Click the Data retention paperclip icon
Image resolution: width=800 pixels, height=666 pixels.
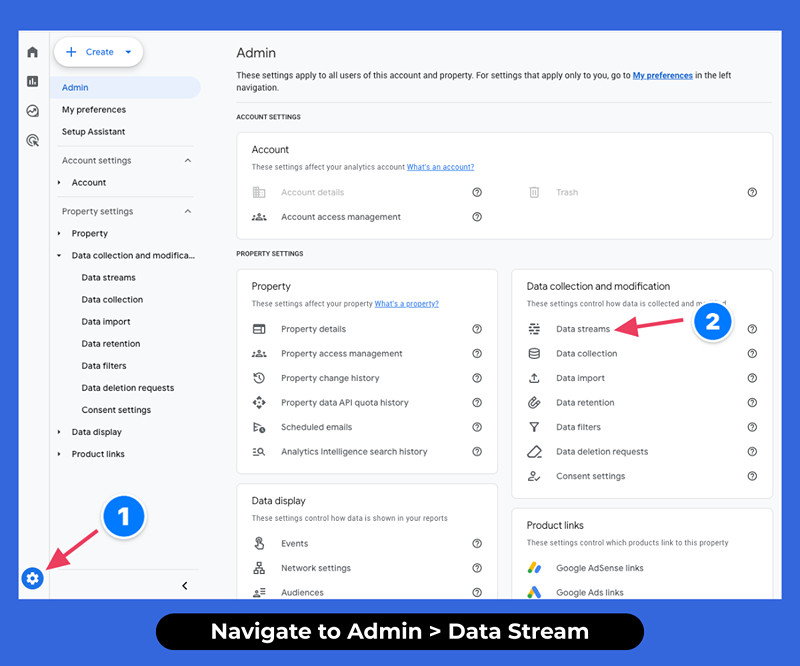(x=534, y=403)
